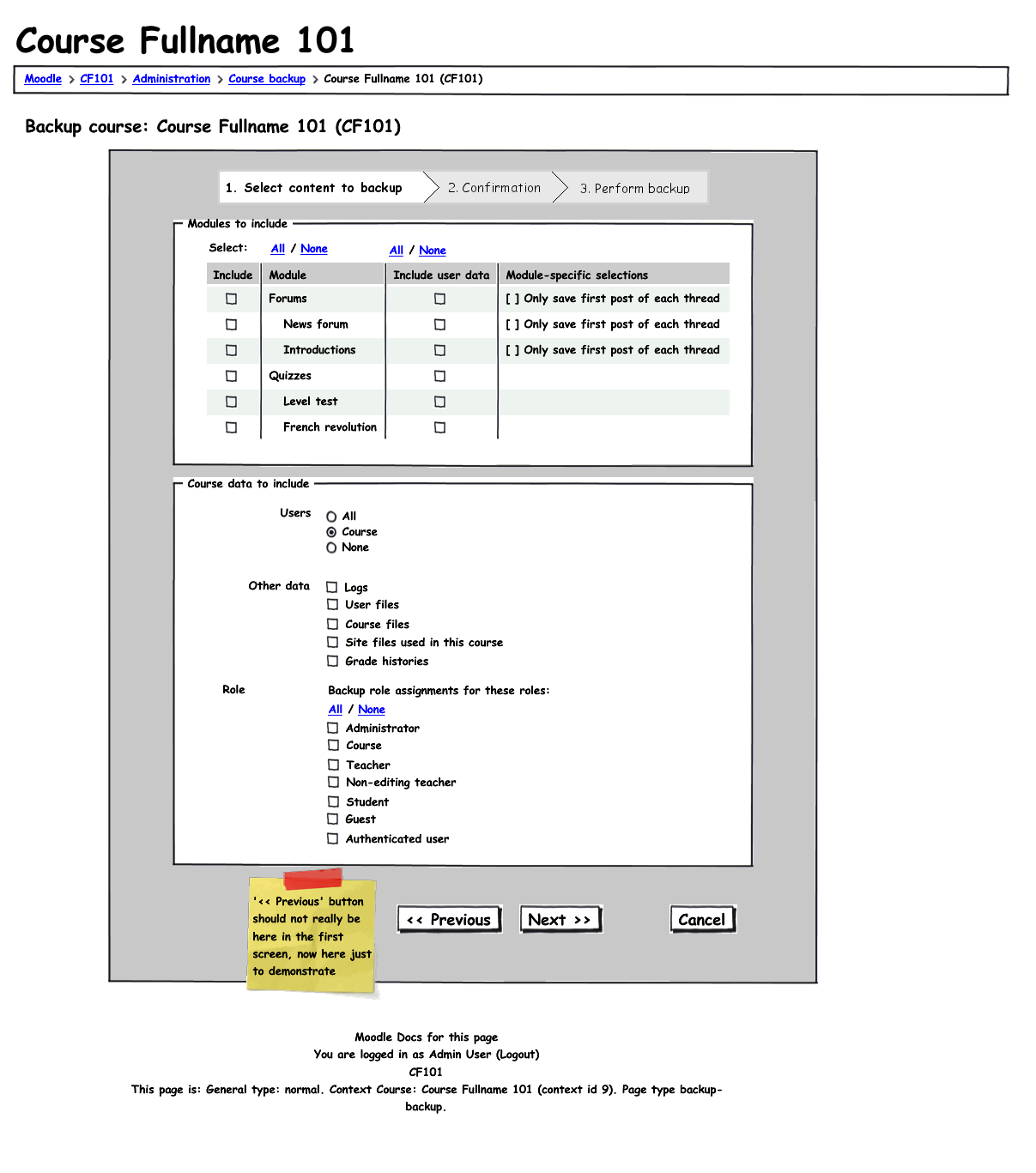The image size is (1036, 1173).
Task: Click the << Previous button
Action: [450, 920]
